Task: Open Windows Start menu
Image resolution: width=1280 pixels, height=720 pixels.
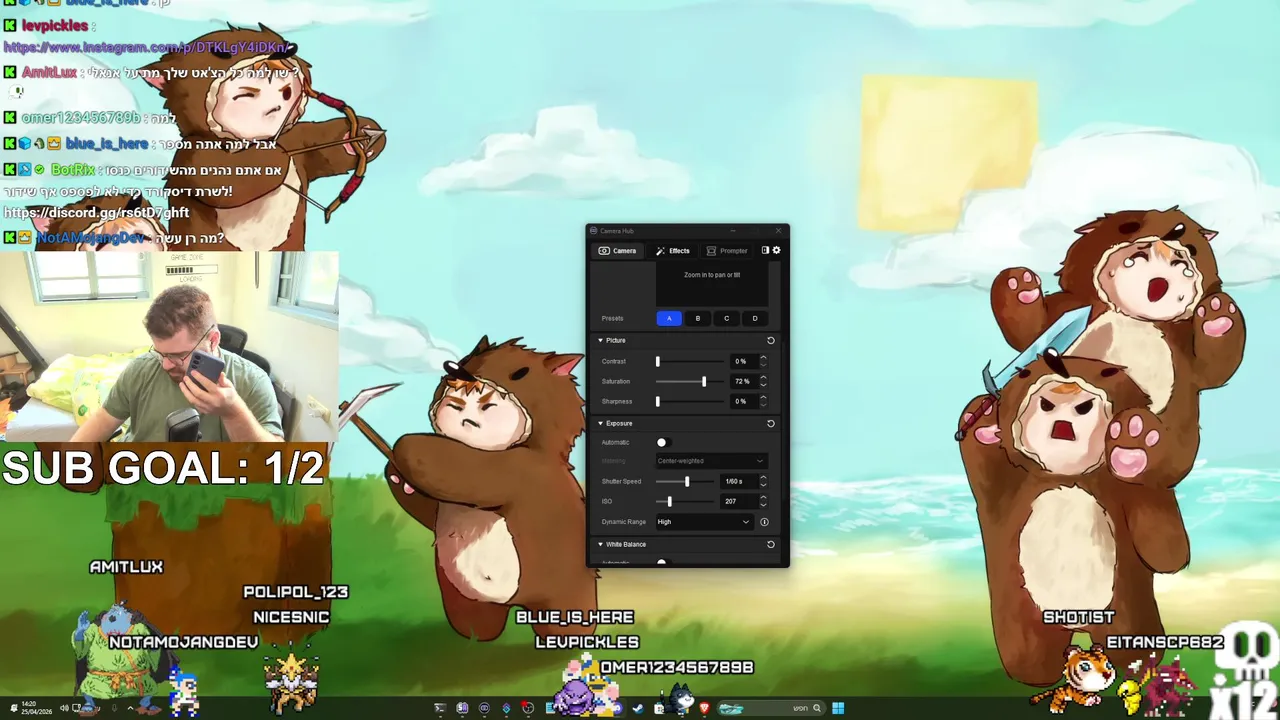Action: 837,708
